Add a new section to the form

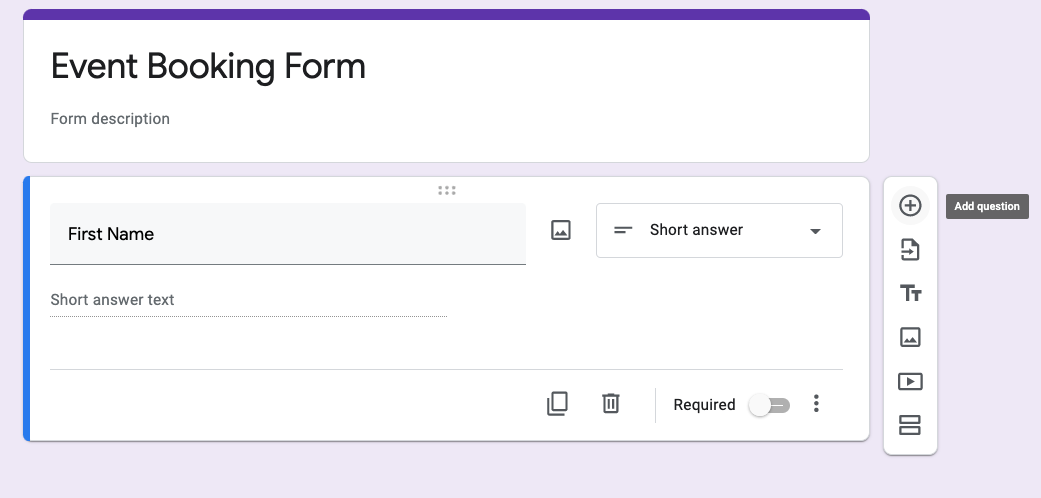[x=910, y=425]
